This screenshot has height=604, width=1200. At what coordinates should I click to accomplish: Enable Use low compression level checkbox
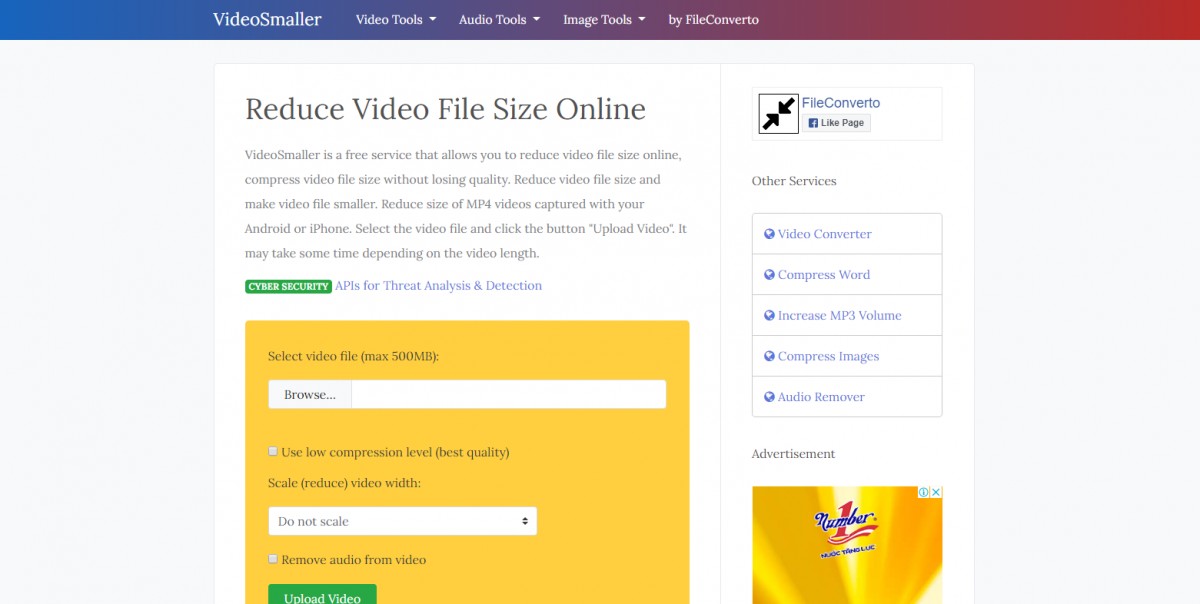tap(273, 451)
